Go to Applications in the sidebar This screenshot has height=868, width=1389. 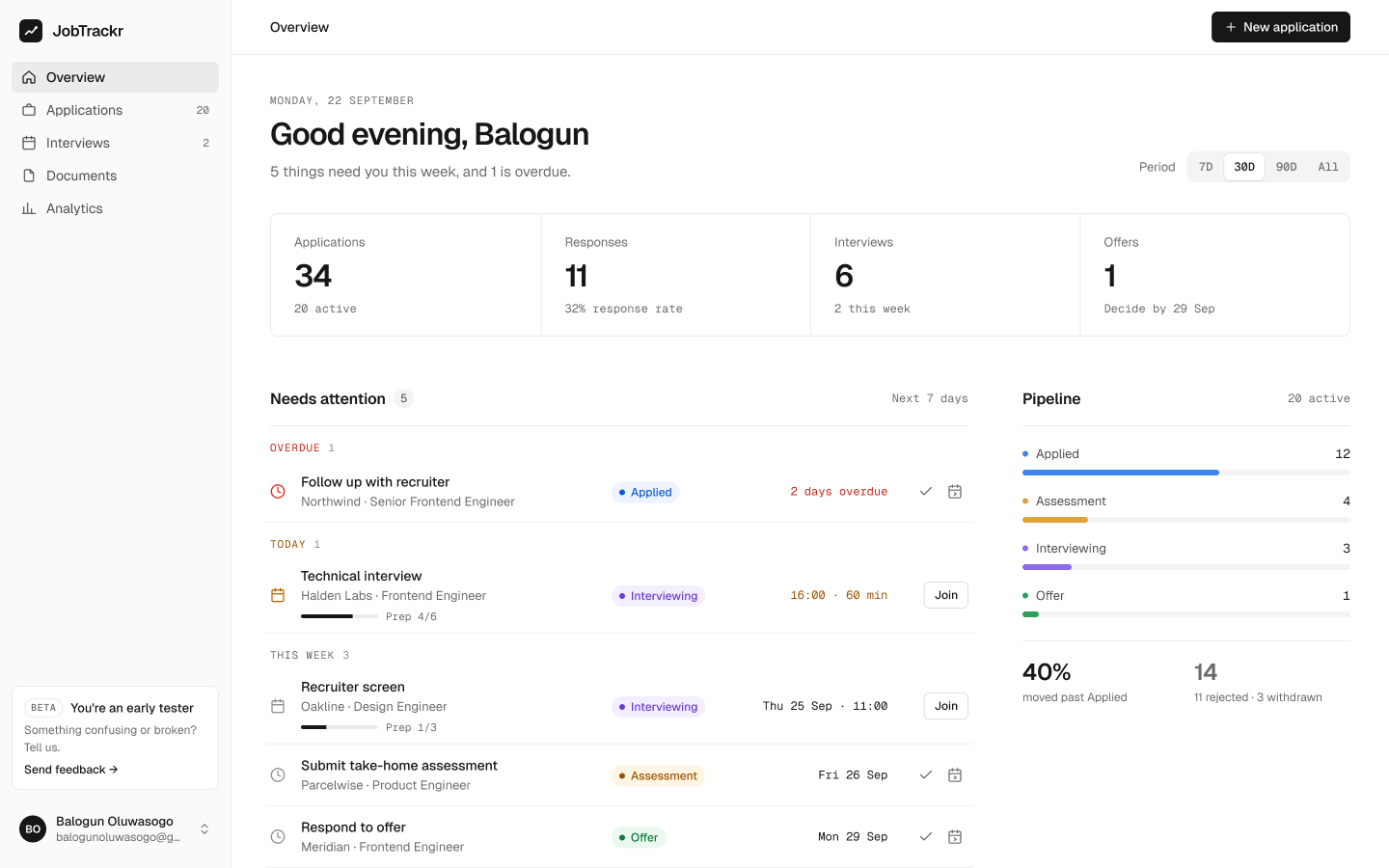pyautogui.click(x=115, y=110)
